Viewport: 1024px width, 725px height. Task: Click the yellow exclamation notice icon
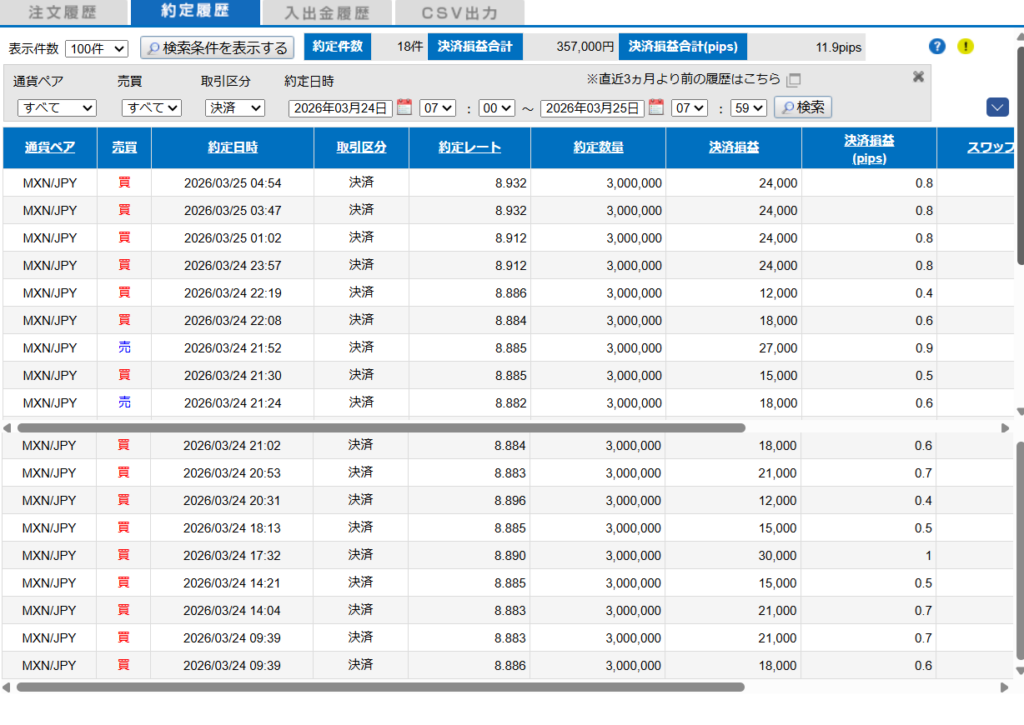[965, 46]
